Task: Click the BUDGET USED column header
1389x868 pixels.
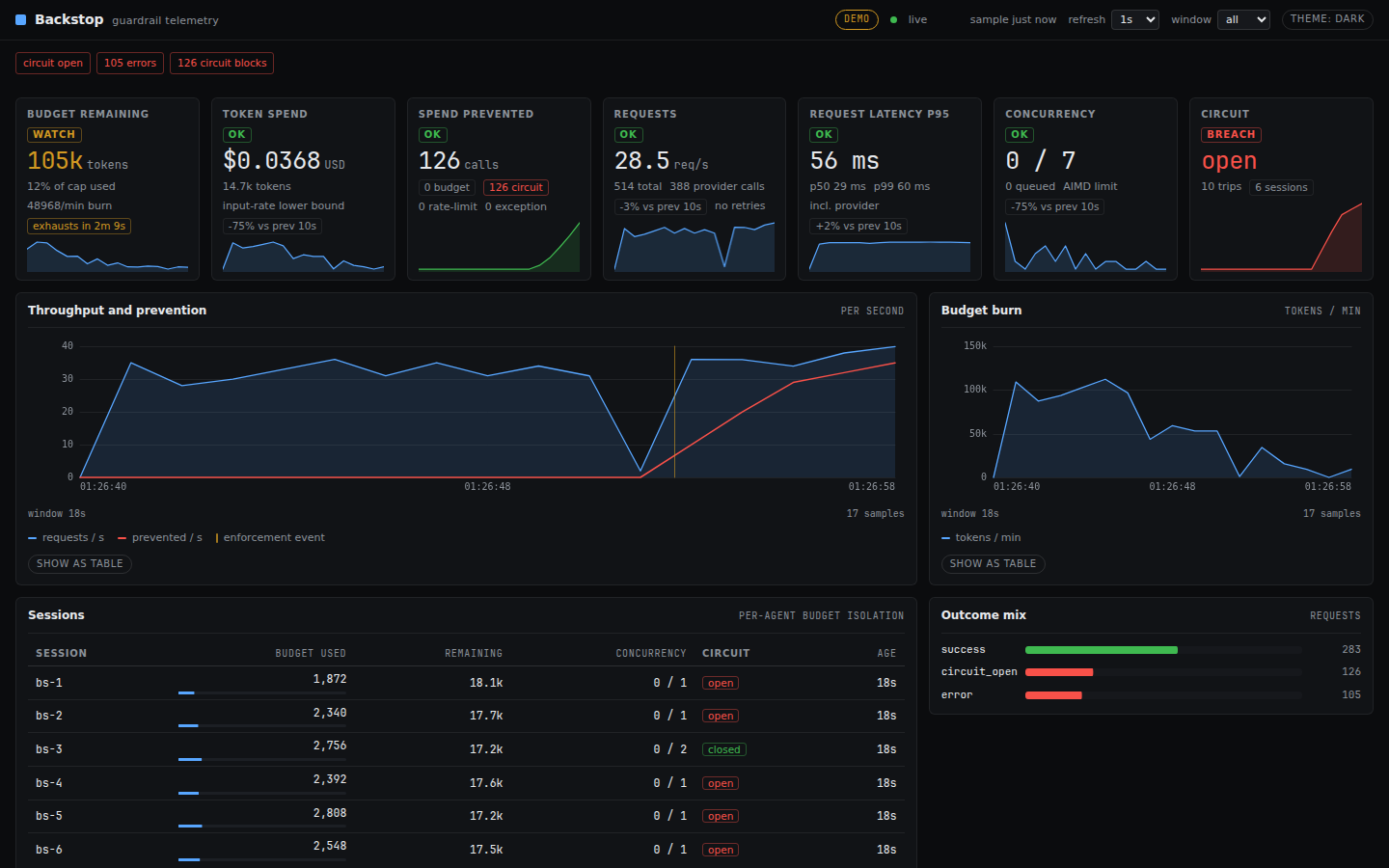Action: pyautogui.click(x=311, y=653)
